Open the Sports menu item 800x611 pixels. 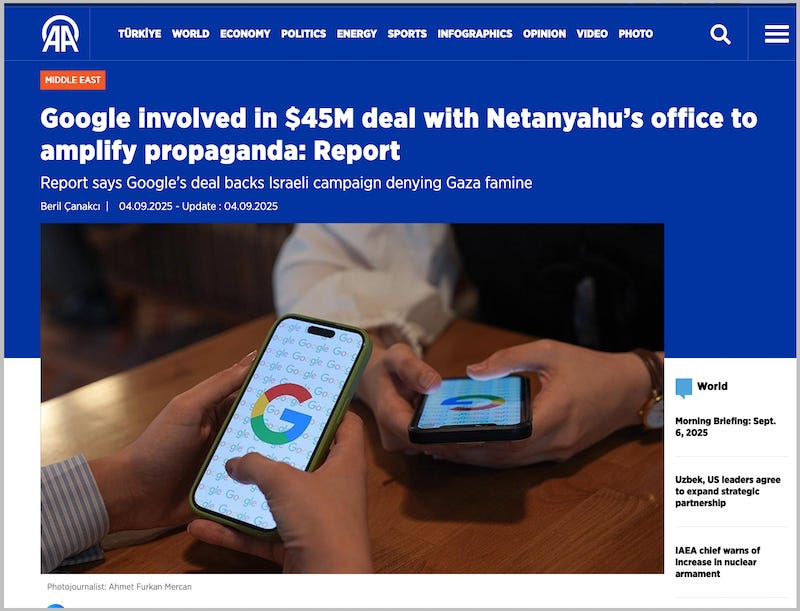(x=407, y=34)
